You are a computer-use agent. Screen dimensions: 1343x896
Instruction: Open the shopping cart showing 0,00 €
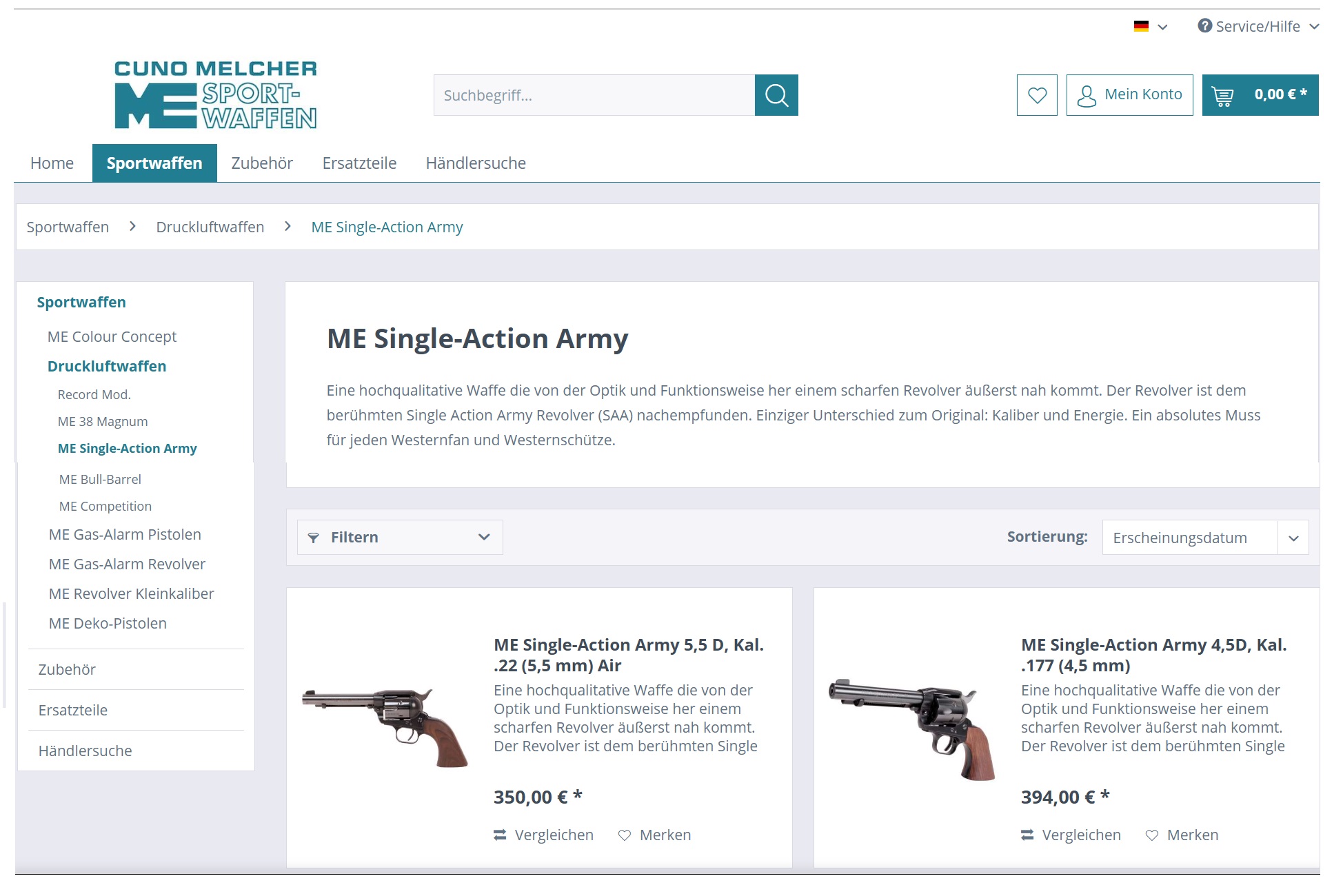1260,95
